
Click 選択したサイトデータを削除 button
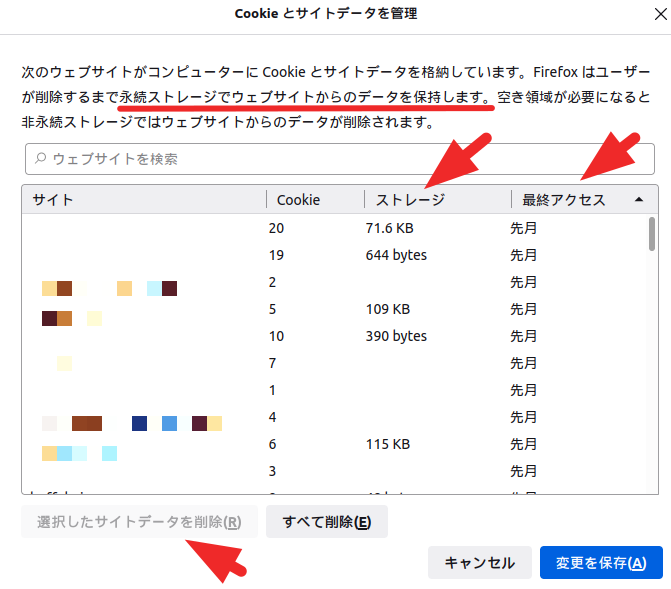tap(139, 522)
